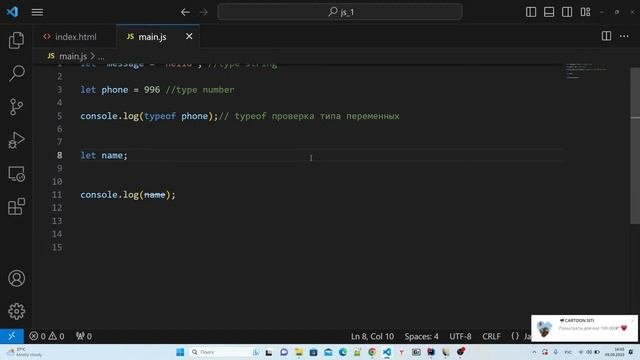Click line number 3 in the gutter
This screenshot has width=640, height=360.
[60, 89]
